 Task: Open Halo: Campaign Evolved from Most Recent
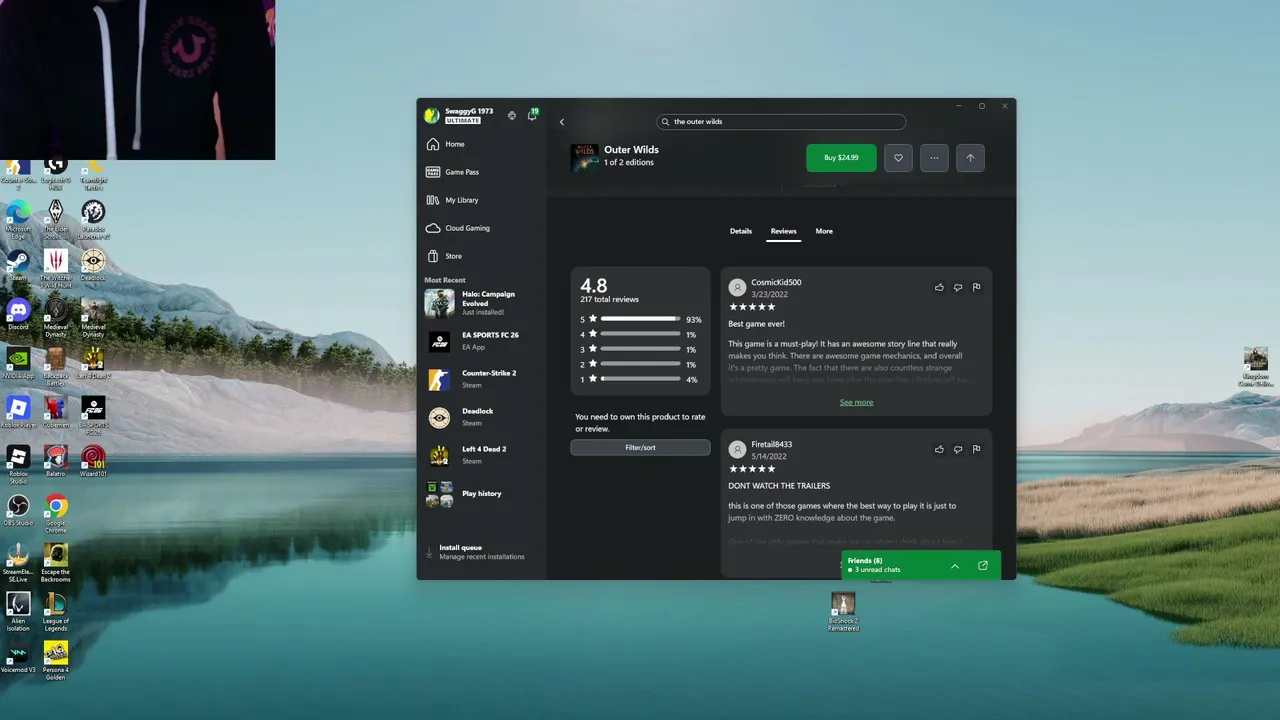(482, 303)
